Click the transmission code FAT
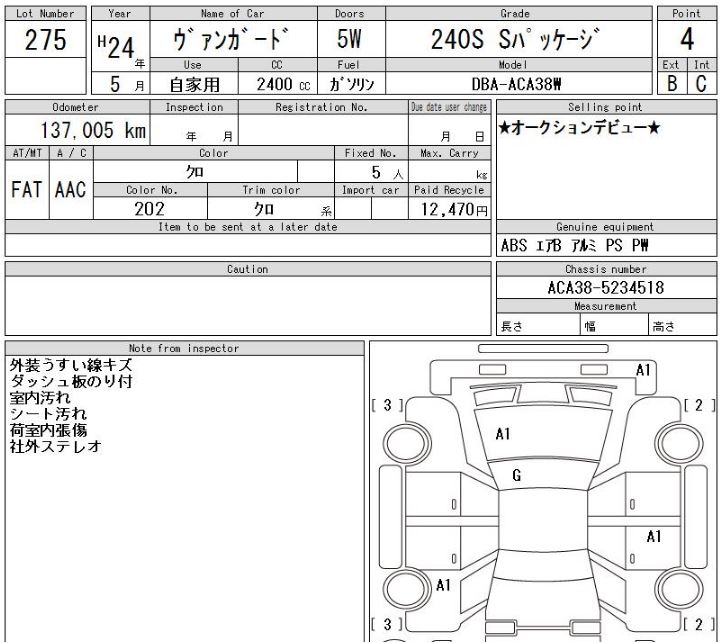 coord(27,190)
